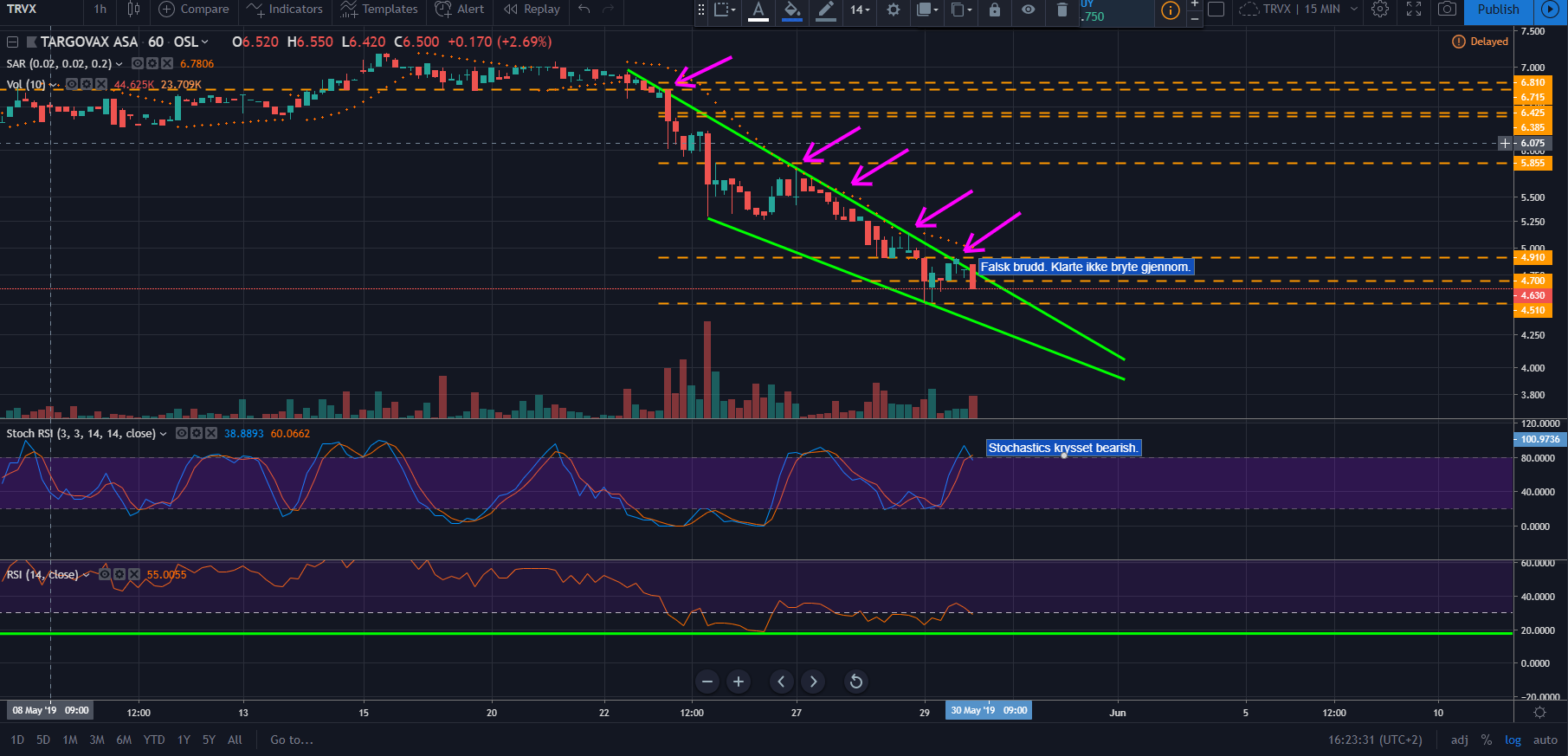The image size is (1568, 756).
Task: Toggle log scale on price axis
Action: 1513,740
